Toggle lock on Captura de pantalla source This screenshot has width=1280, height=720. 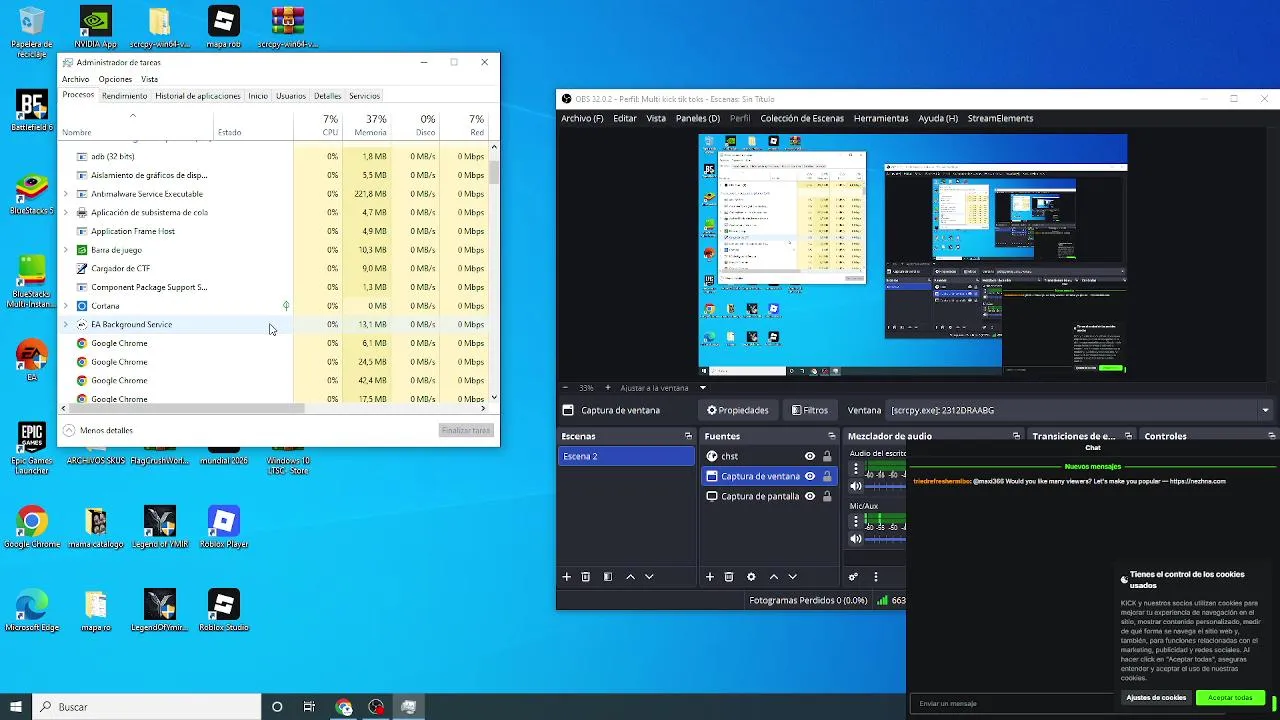(827, 496)
